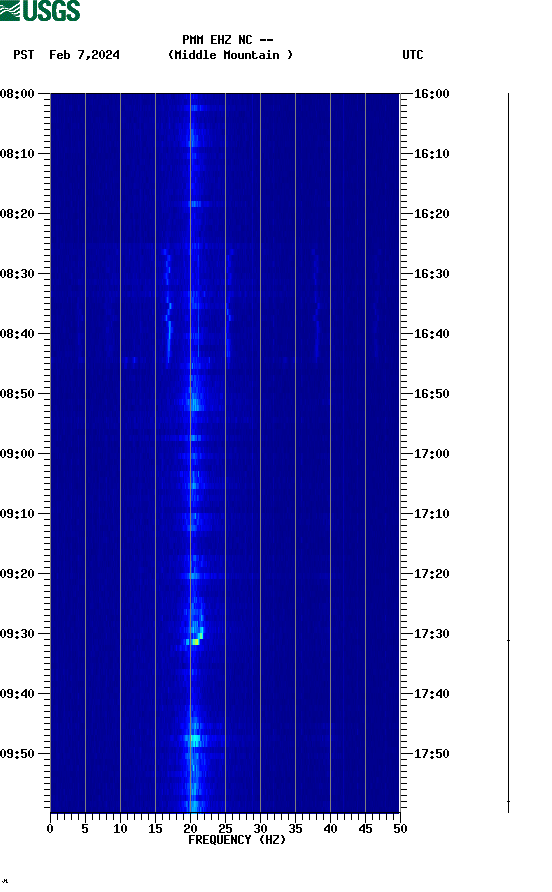The height and width of the screenshot is (892, 552).
Task: Click the 09:50 PST time label
Action: pos(17,754)
